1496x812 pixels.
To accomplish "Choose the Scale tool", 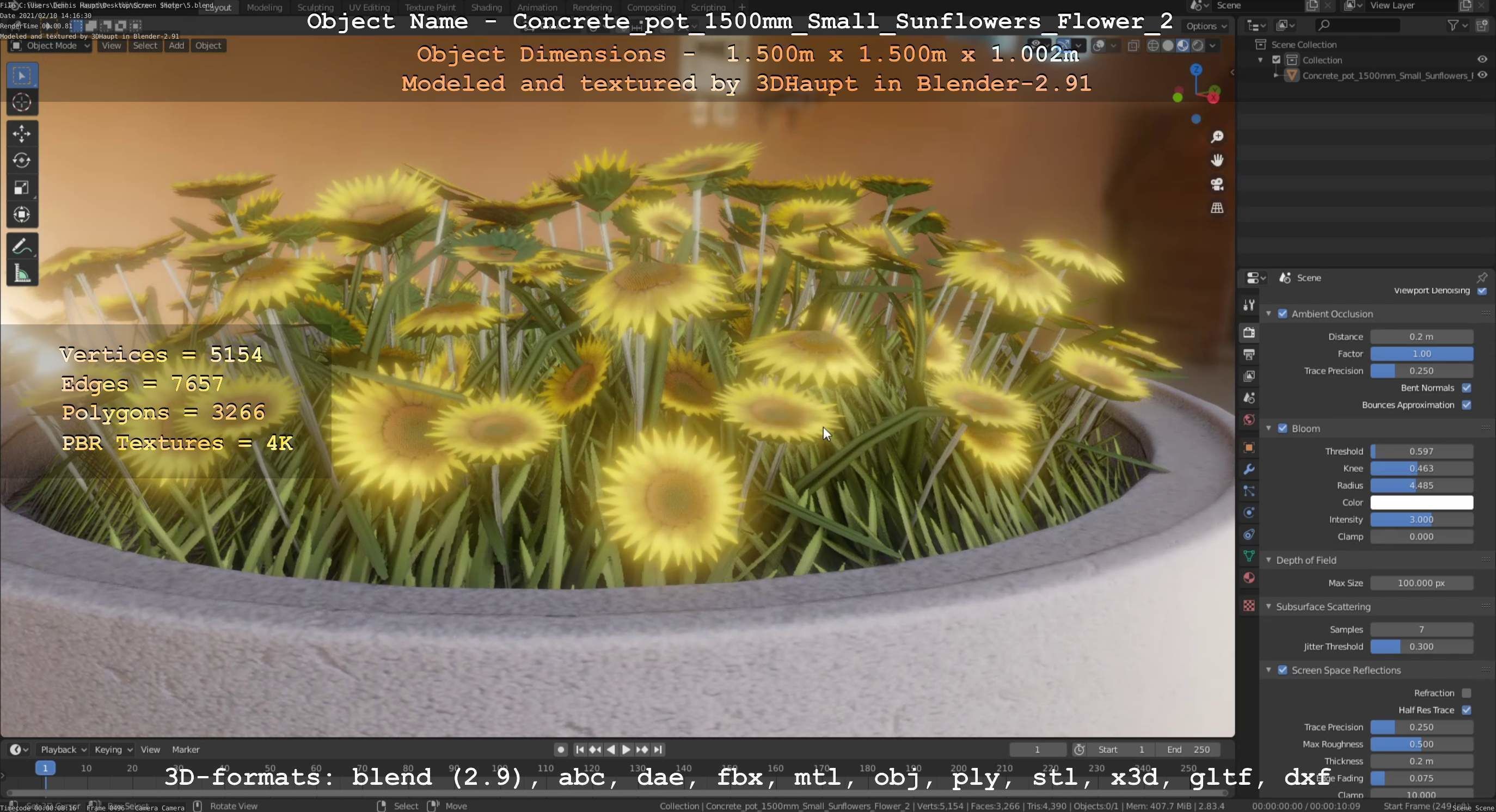I will click(x=22, y=187).
